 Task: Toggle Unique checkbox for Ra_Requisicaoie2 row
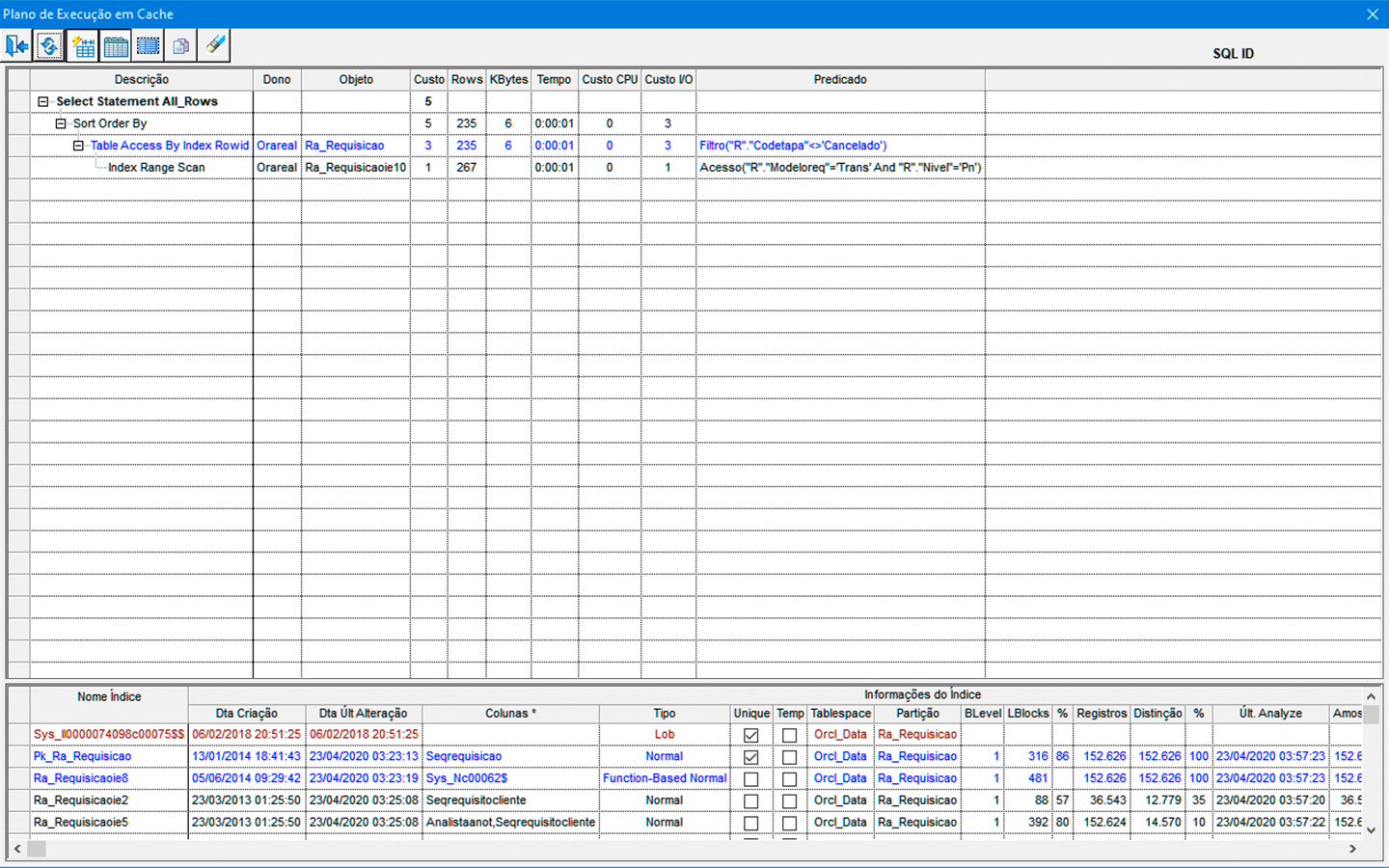[750, 801]
